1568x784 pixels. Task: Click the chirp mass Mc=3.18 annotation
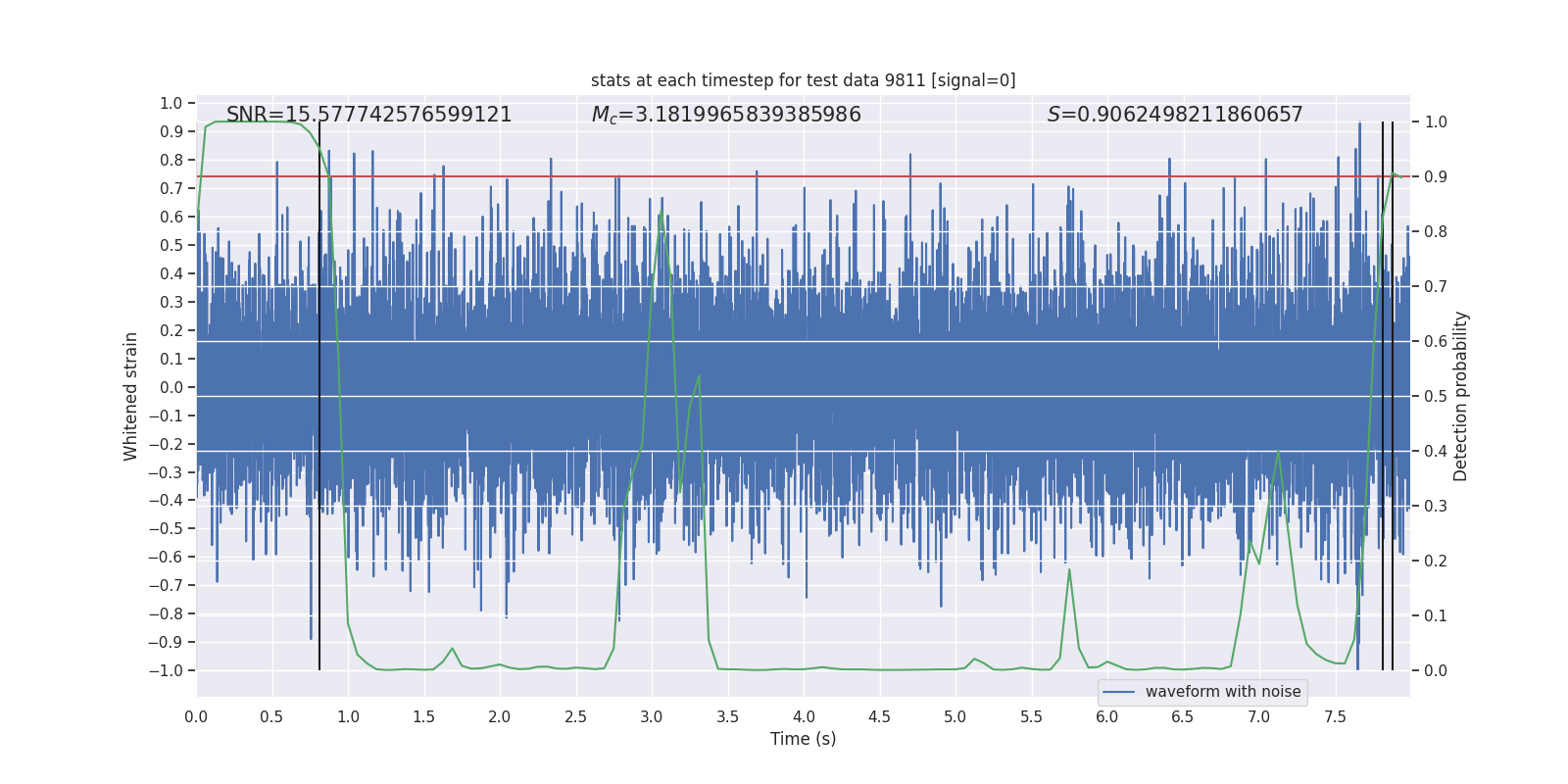[726, 115]
